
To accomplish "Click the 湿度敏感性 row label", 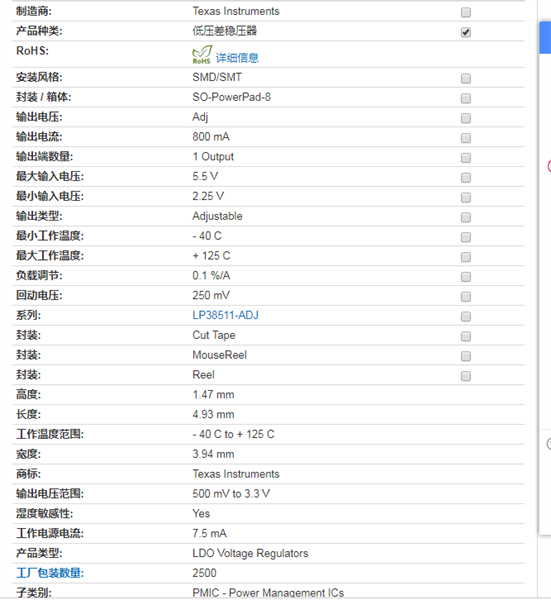I will pyautogui.click(x=44, y=514).
